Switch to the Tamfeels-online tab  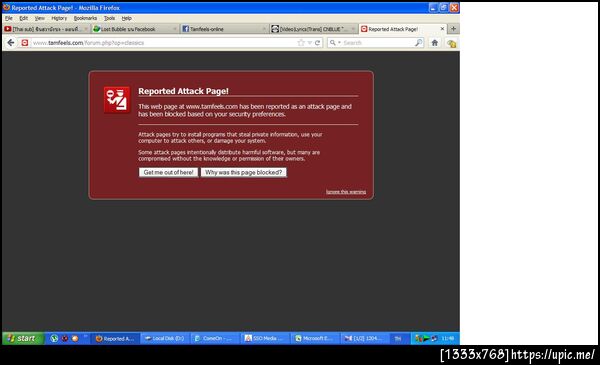(224, 29)
